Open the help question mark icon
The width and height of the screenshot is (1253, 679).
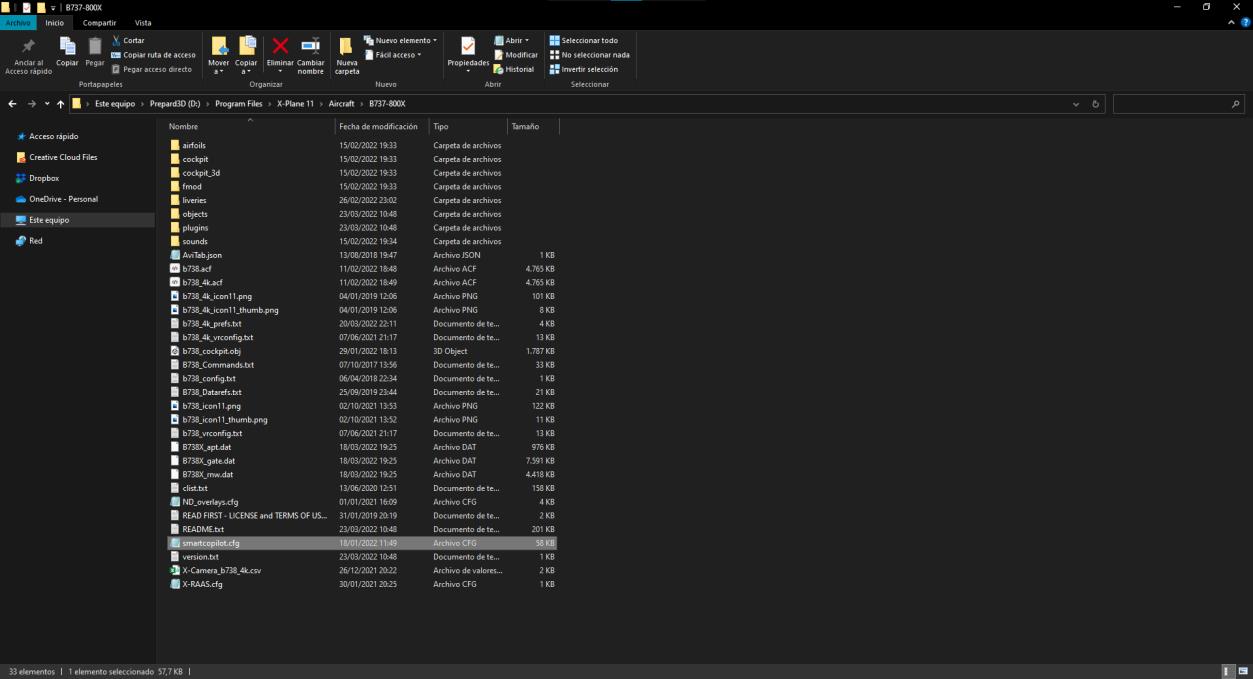1243,23
